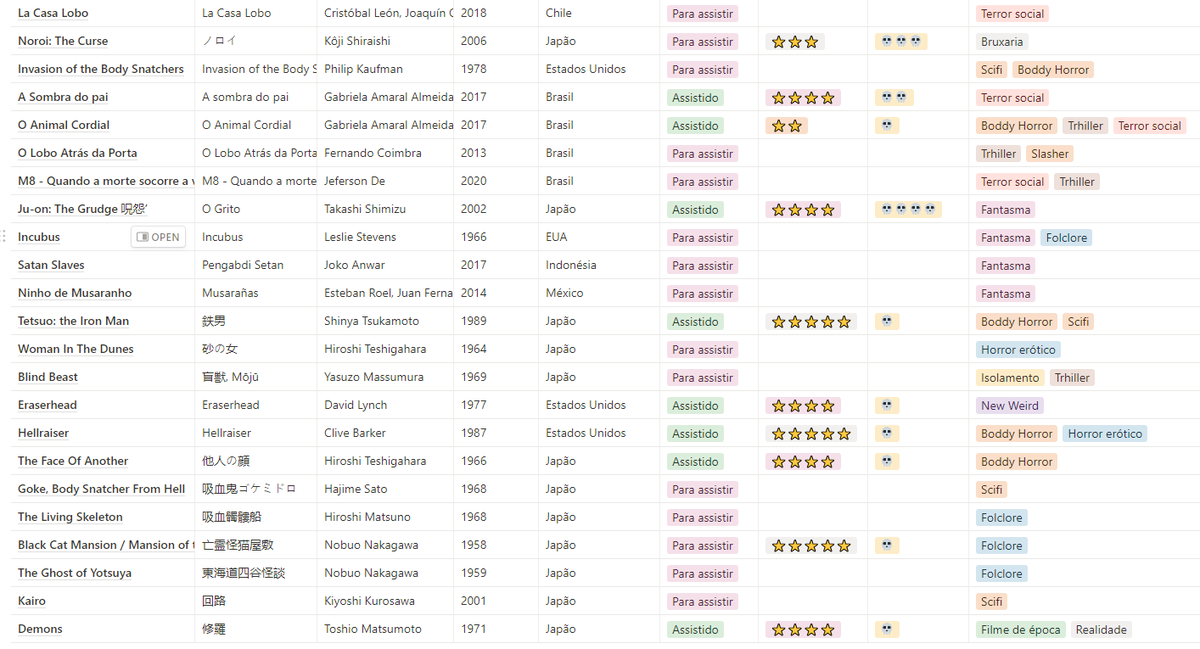
Task: Select the three-star rating for Noroi: The Curse
Action: point(795,42)
